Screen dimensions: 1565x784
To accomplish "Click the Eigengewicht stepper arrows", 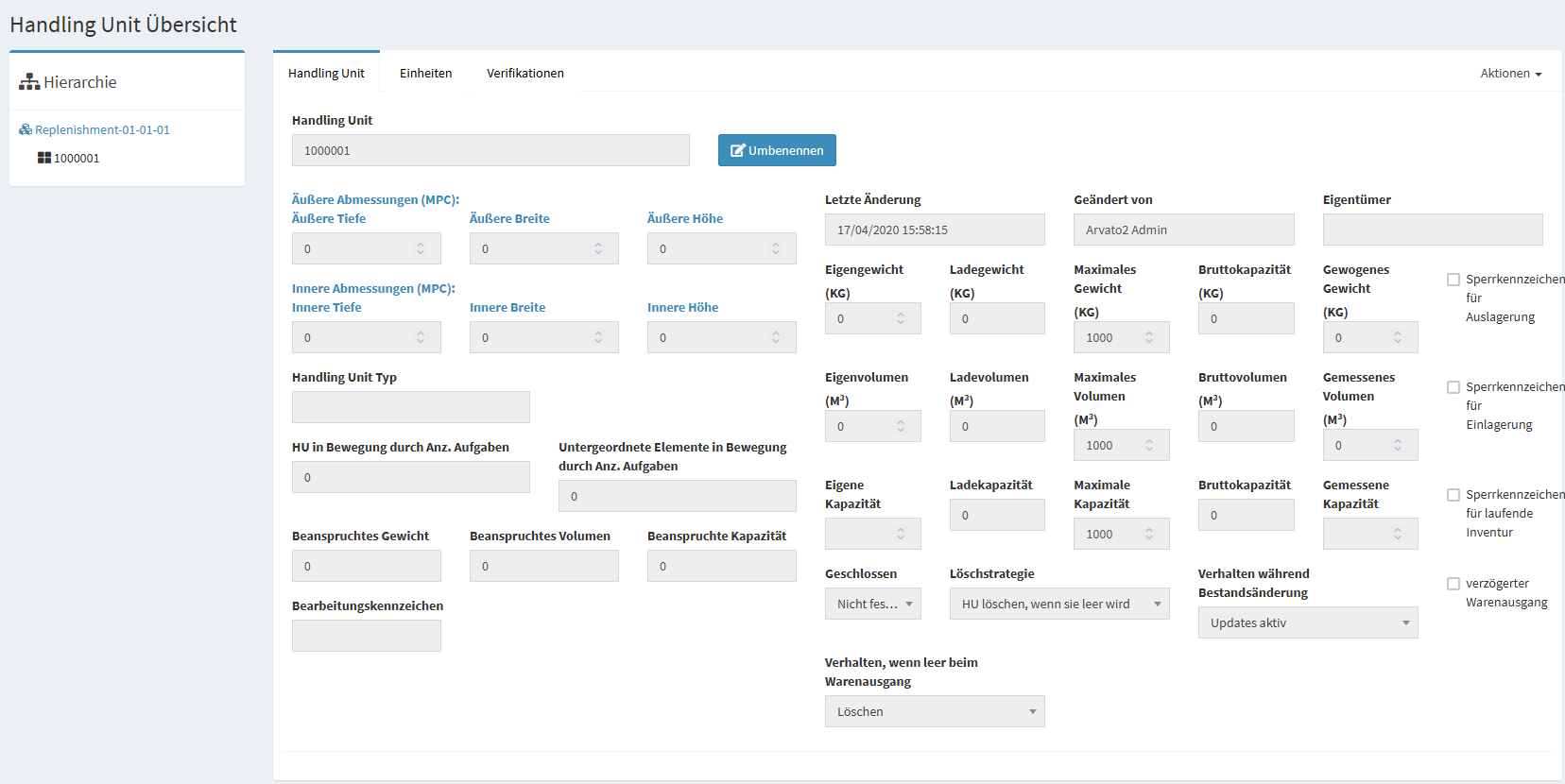I will click(x=901, y=318).
